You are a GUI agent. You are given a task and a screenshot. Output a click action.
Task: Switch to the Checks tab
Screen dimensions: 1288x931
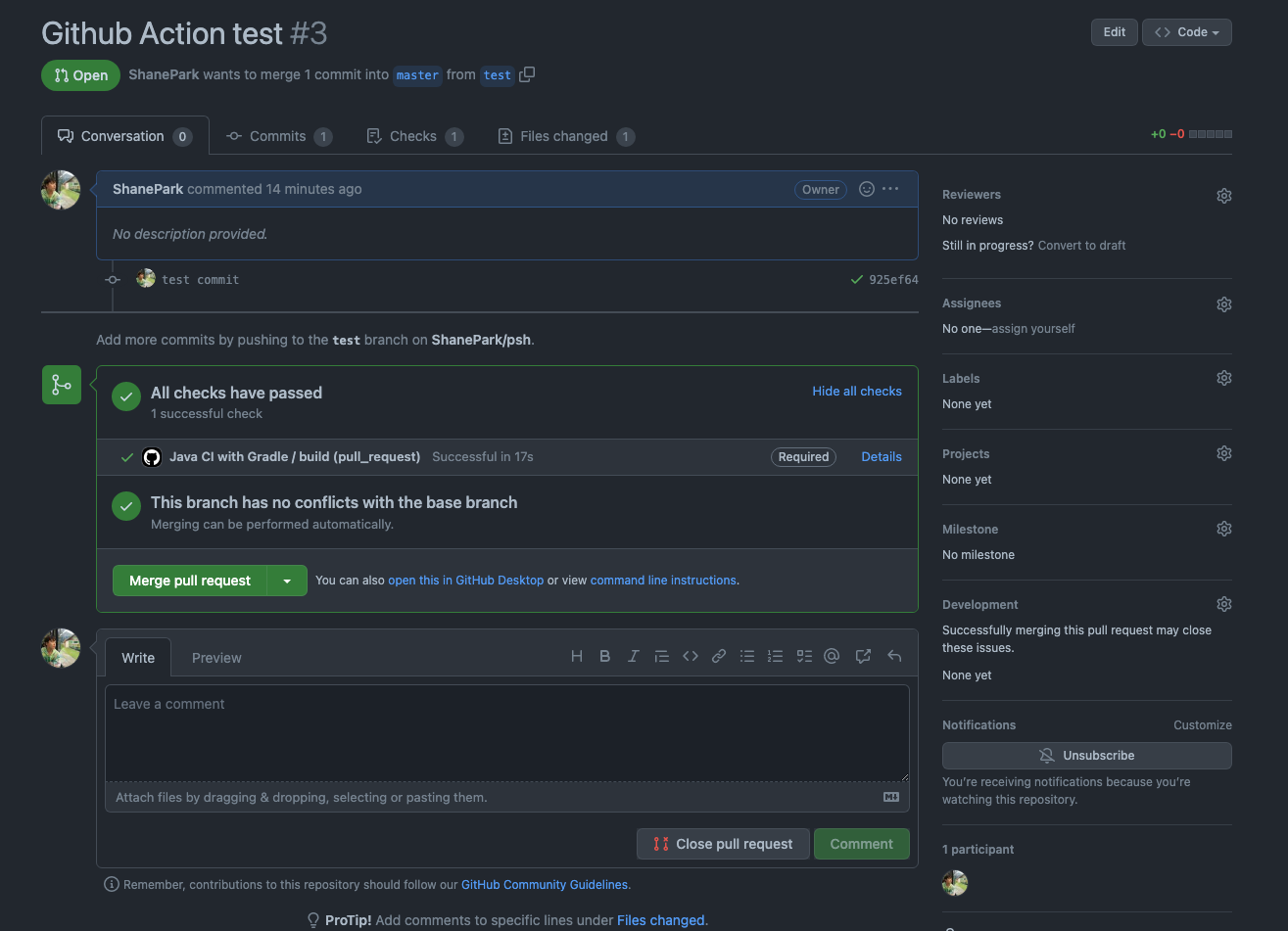tap(414, 136)
